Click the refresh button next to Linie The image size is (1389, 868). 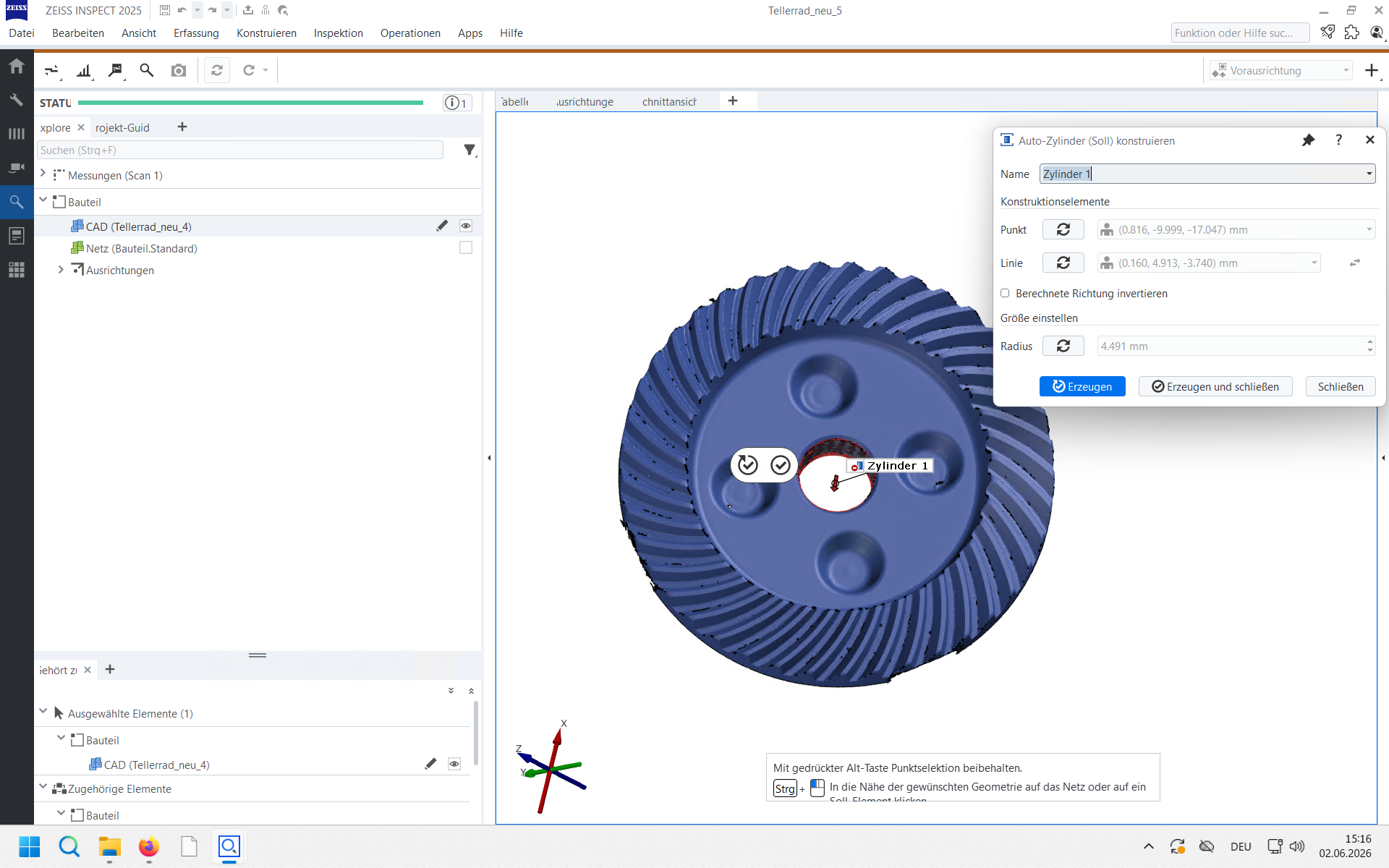point(1063,263)
